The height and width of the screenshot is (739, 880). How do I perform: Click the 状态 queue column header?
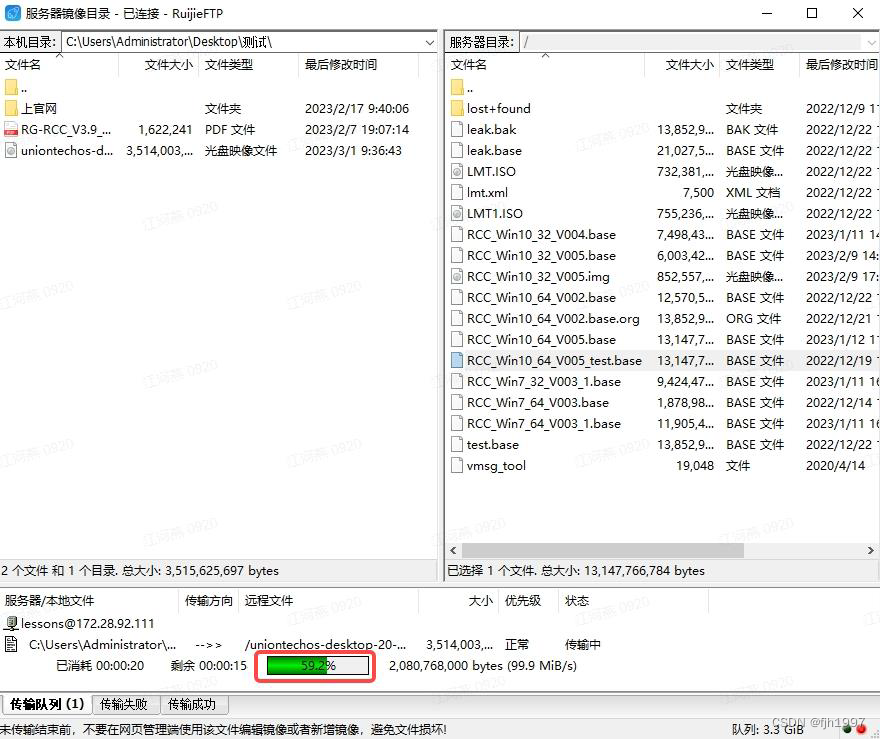[x=634, y=600]
